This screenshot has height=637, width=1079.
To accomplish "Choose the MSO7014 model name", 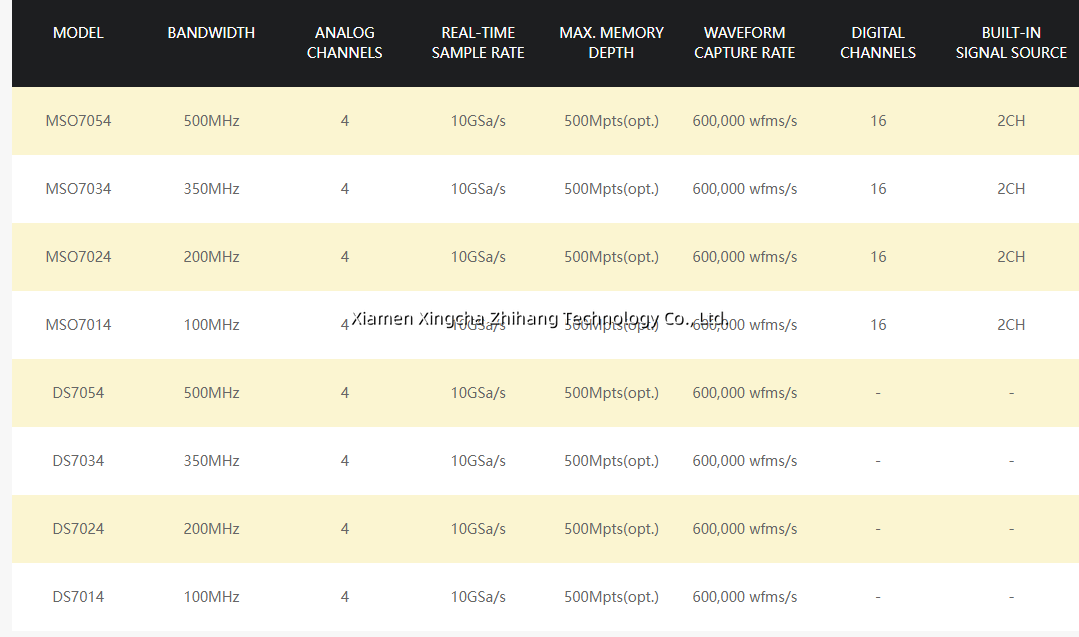I will click(x=78, y=325).
